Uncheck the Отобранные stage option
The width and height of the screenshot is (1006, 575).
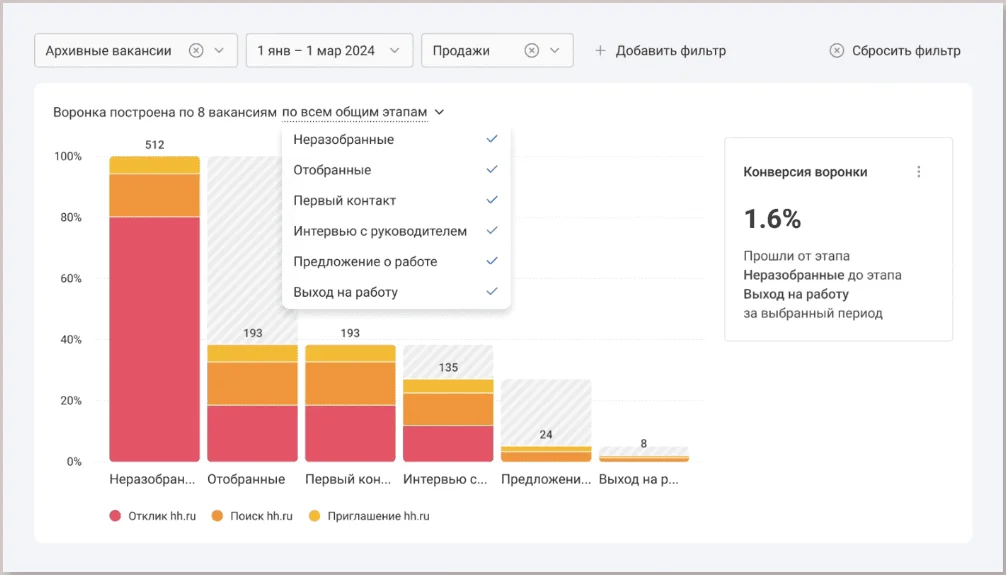(491, 170)
